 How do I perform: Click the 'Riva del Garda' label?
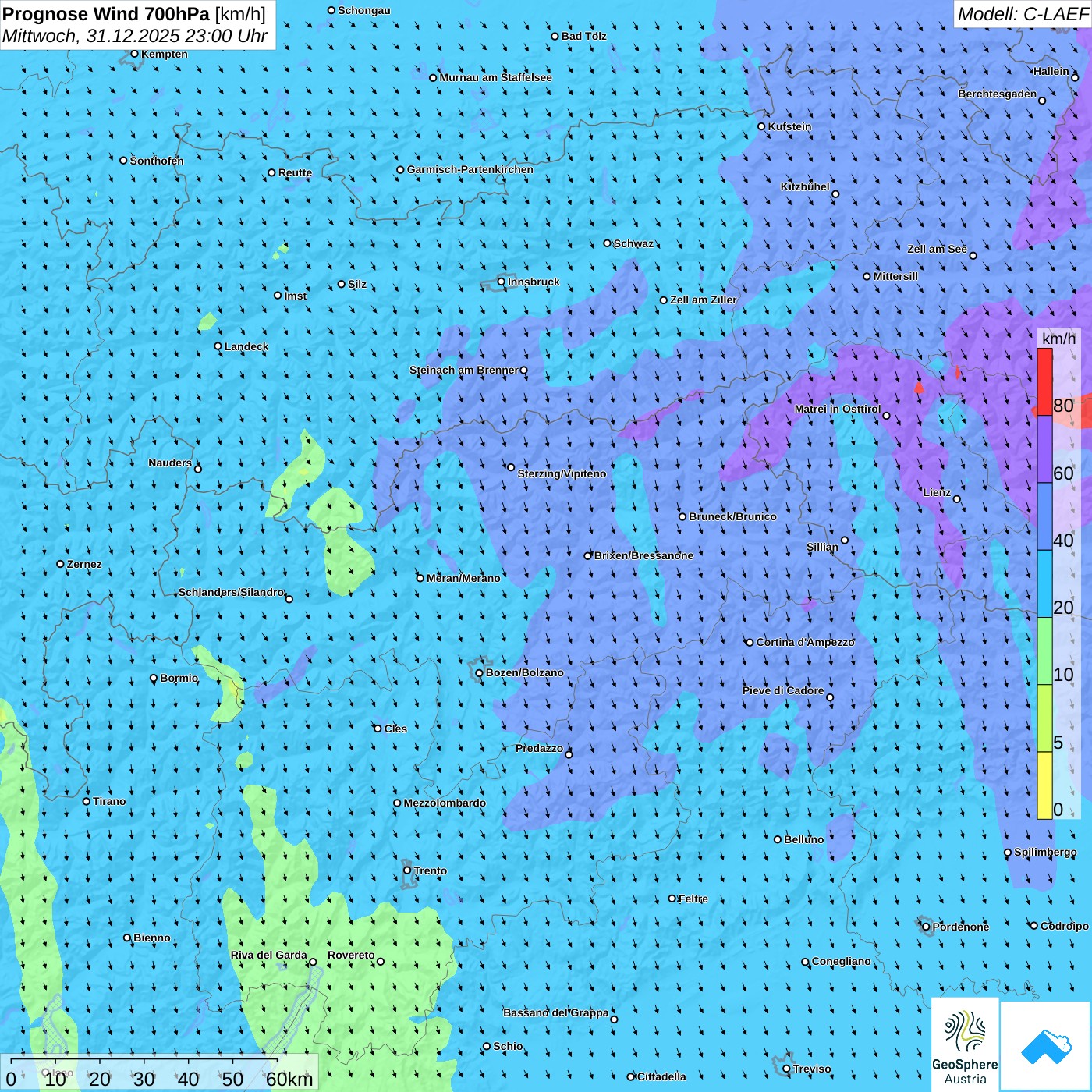(x=269, y=955)
